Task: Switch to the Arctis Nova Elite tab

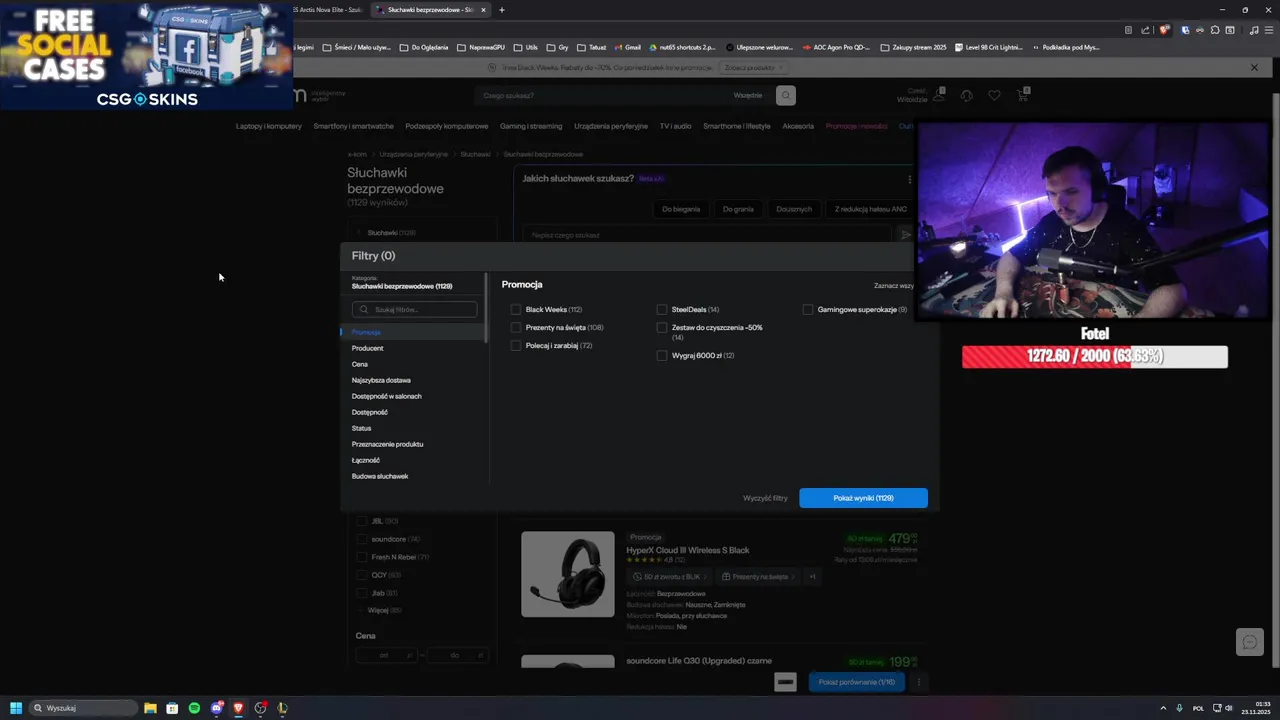Action: click(330, 10)
